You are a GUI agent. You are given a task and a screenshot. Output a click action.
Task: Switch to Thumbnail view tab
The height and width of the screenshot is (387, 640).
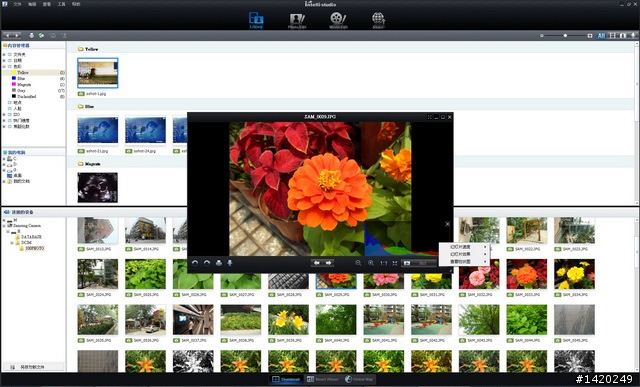pyautogui.click(x=286, y=379)
